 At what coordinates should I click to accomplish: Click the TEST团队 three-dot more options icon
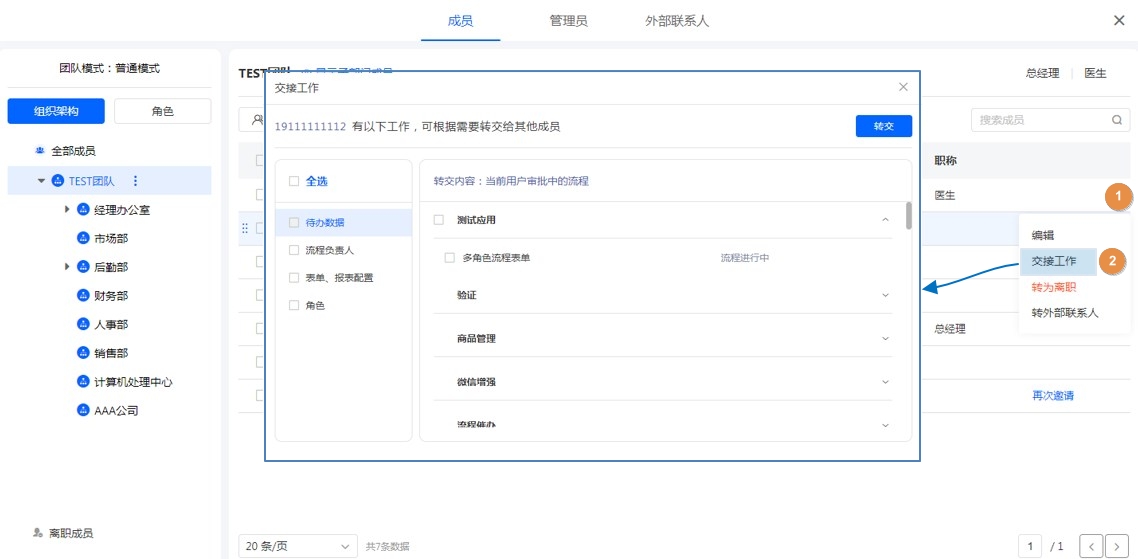click(136, 181)
